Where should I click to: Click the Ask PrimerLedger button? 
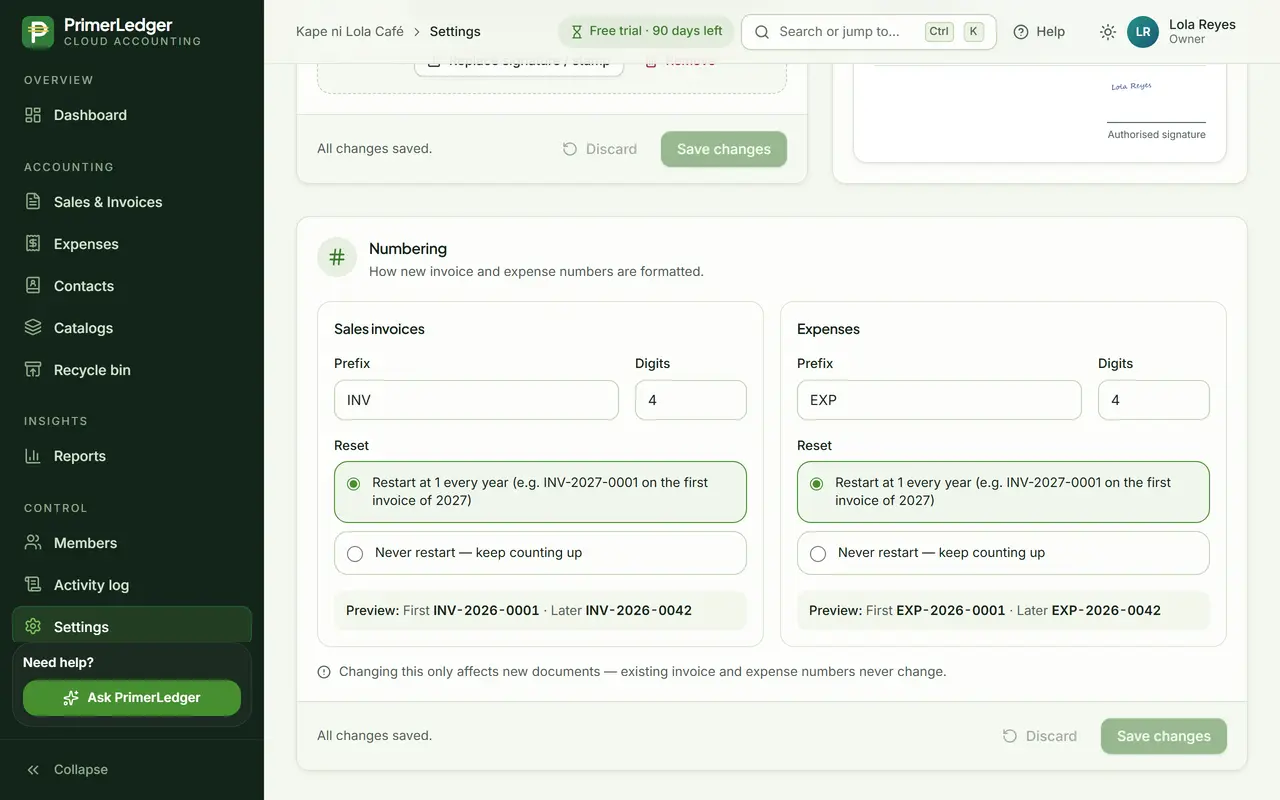(x=132, y=698)
